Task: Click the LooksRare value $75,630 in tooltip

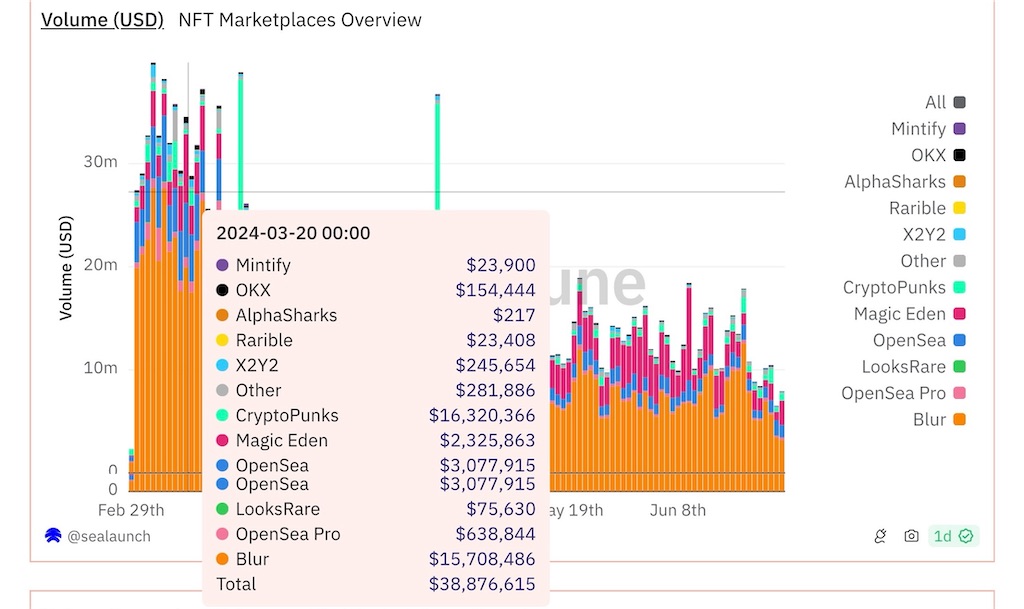Action: (x=501, y=509)
